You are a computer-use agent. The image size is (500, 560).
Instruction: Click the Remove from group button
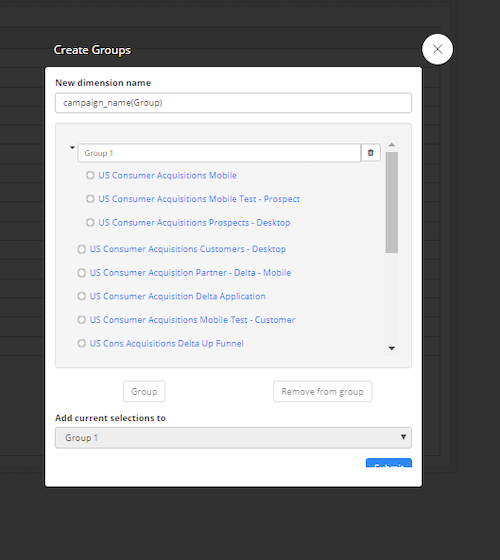[322, 391]
